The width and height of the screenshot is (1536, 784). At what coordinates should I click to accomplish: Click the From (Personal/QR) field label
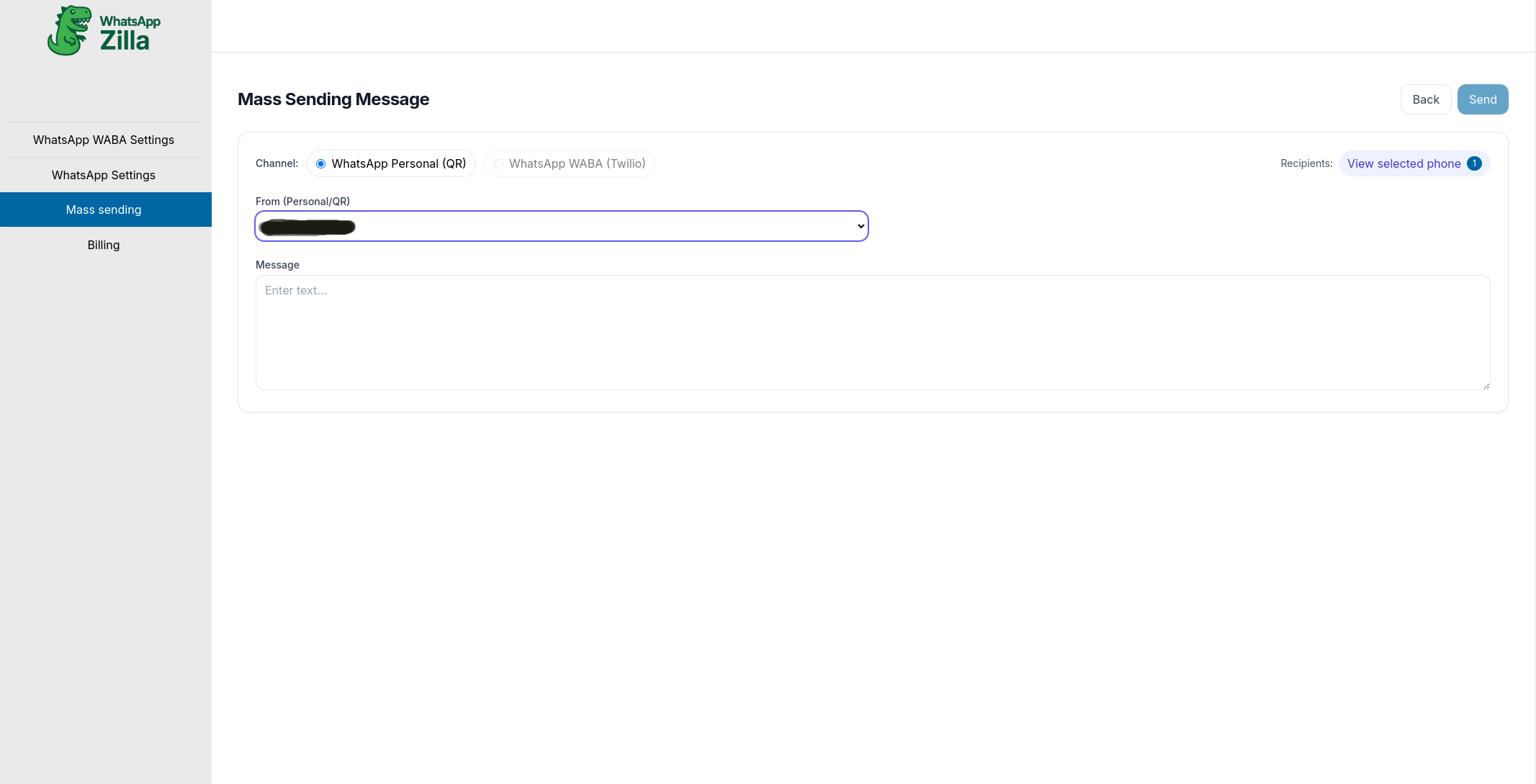[302, 202]
